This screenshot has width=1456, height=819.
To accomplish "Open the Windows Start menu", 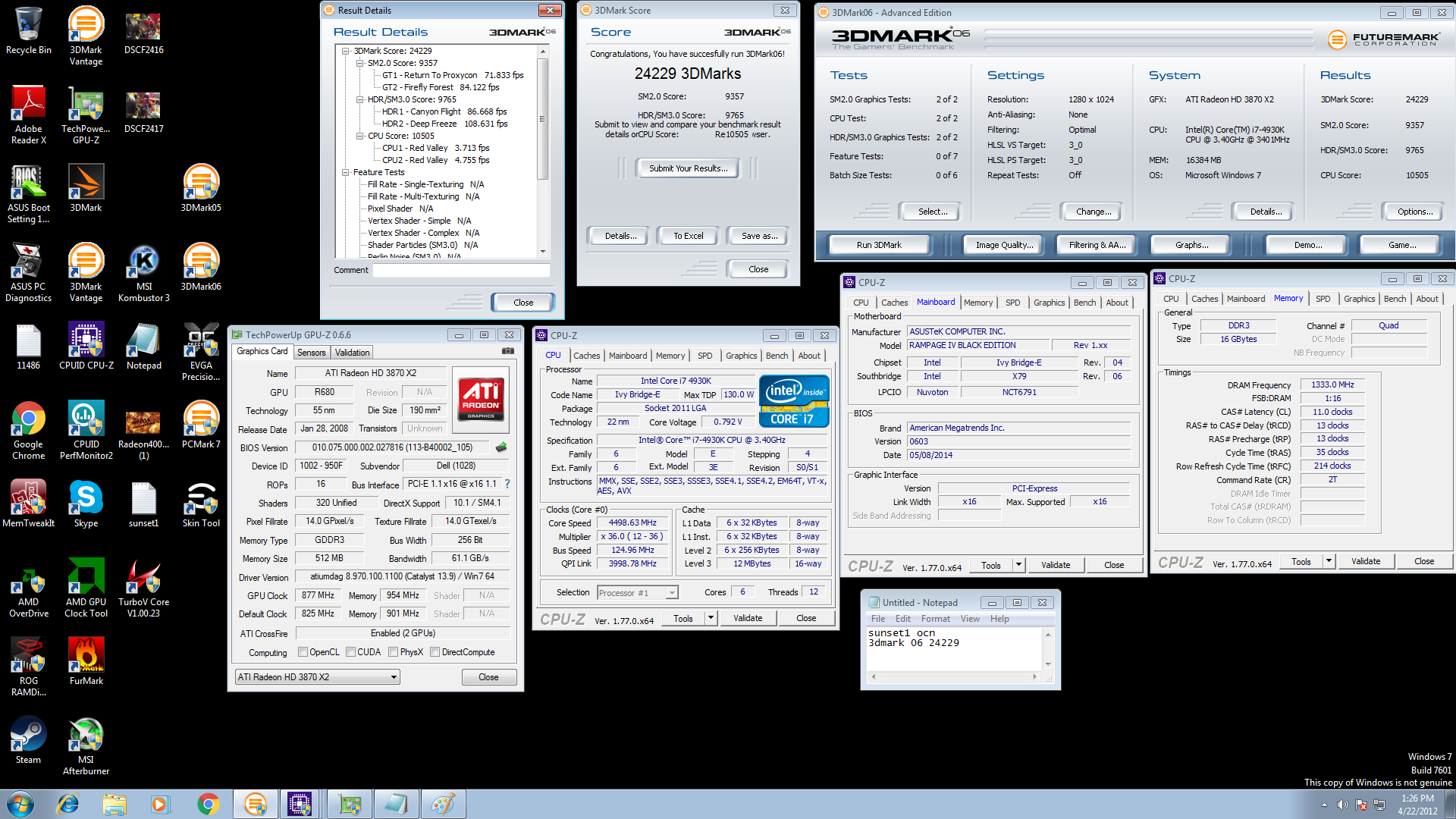I will tap(20, 804).
